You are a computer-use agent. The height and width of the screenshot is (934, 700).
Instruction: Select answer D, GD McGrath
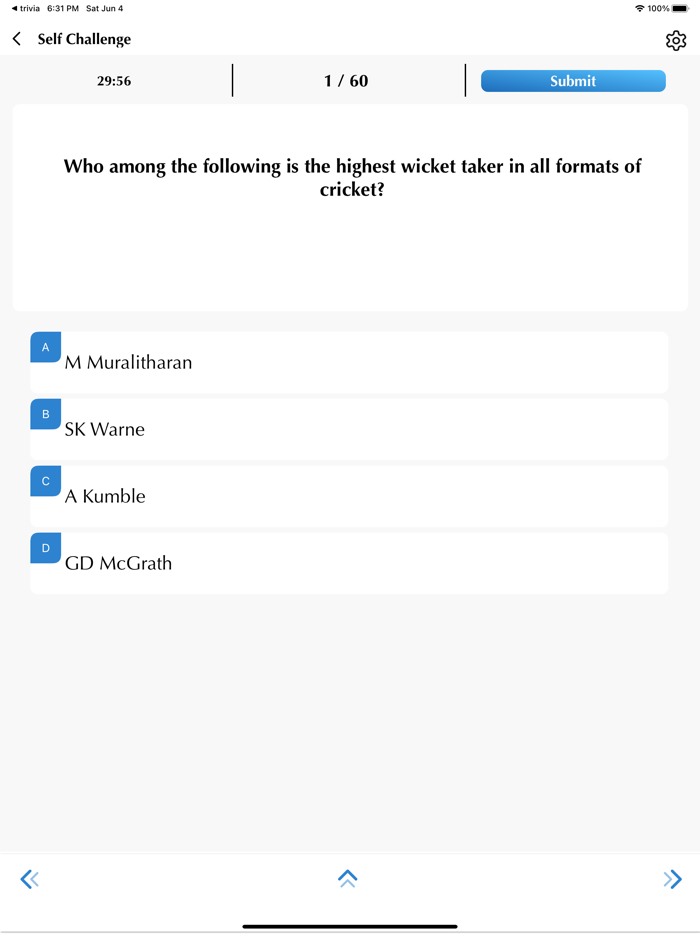pyautogui.click(x=350, y=563)
